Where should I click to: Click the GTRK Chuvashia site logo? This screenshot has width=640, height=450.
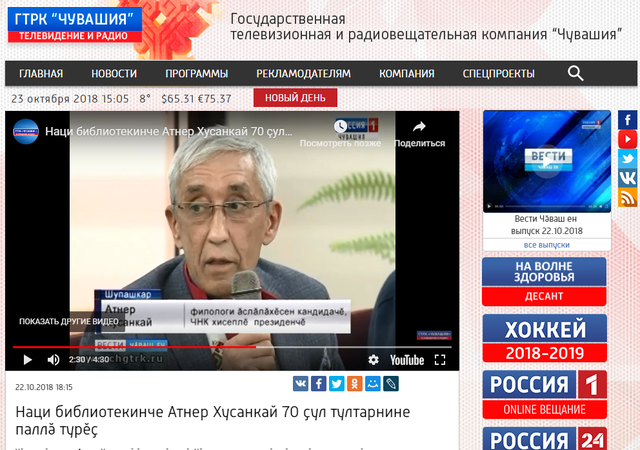(75, 25)
